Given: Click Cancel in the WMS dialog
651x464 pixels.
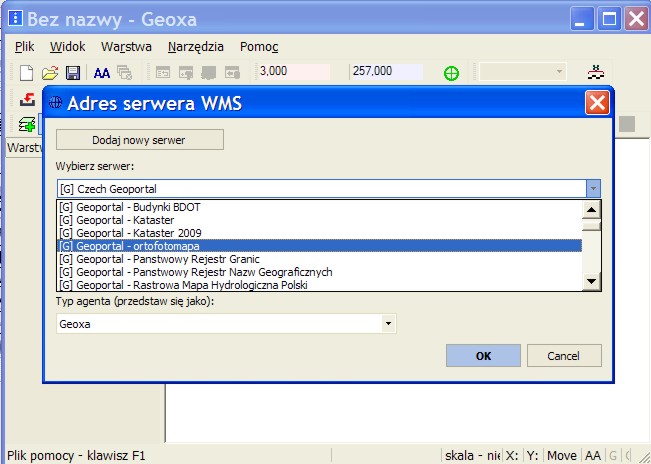Looking at the screenshot, I should pyautogui.click(x=564, y=356).
